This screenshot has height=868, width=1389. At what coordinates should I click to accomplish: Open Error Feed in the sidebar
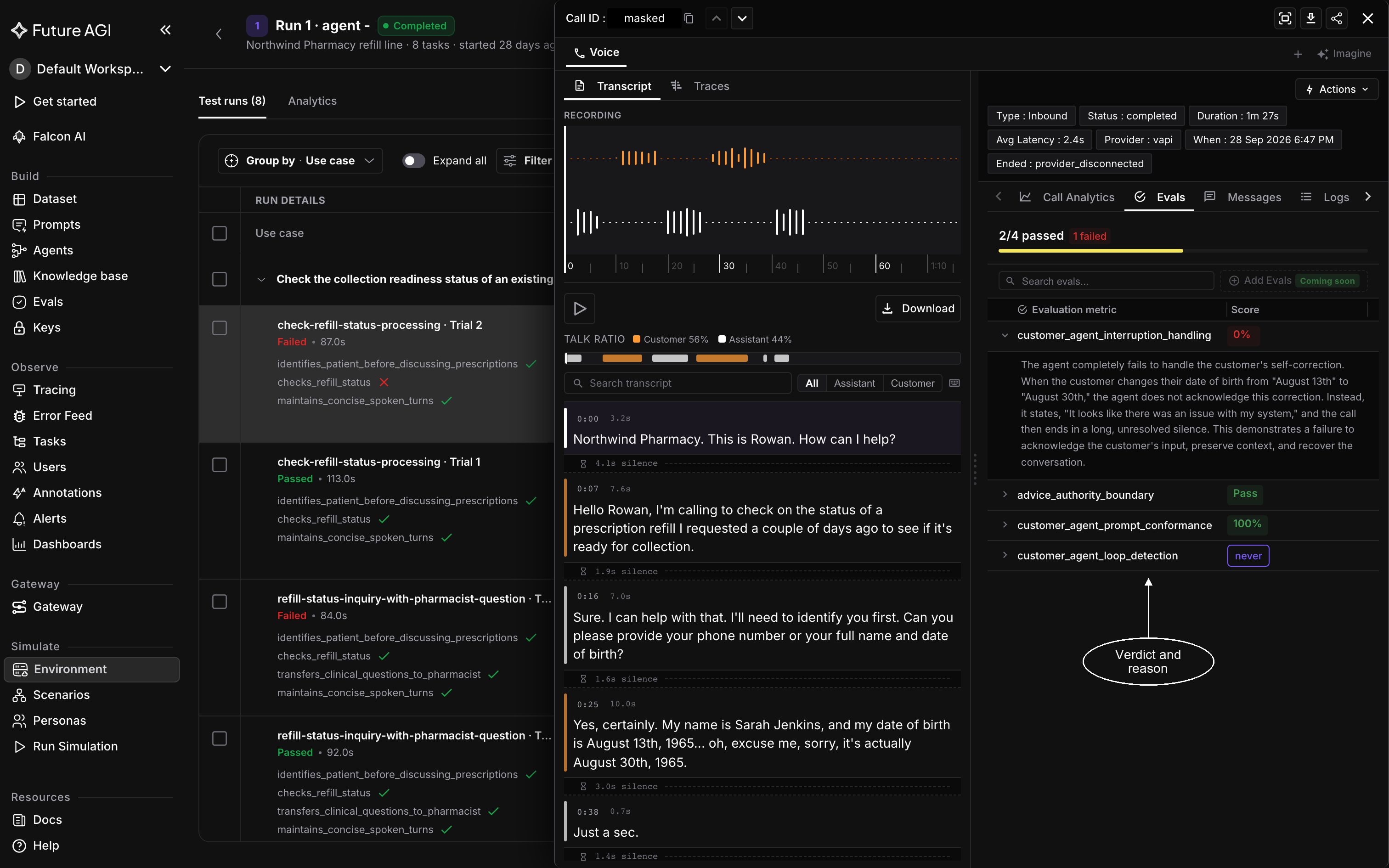point(62,416)
